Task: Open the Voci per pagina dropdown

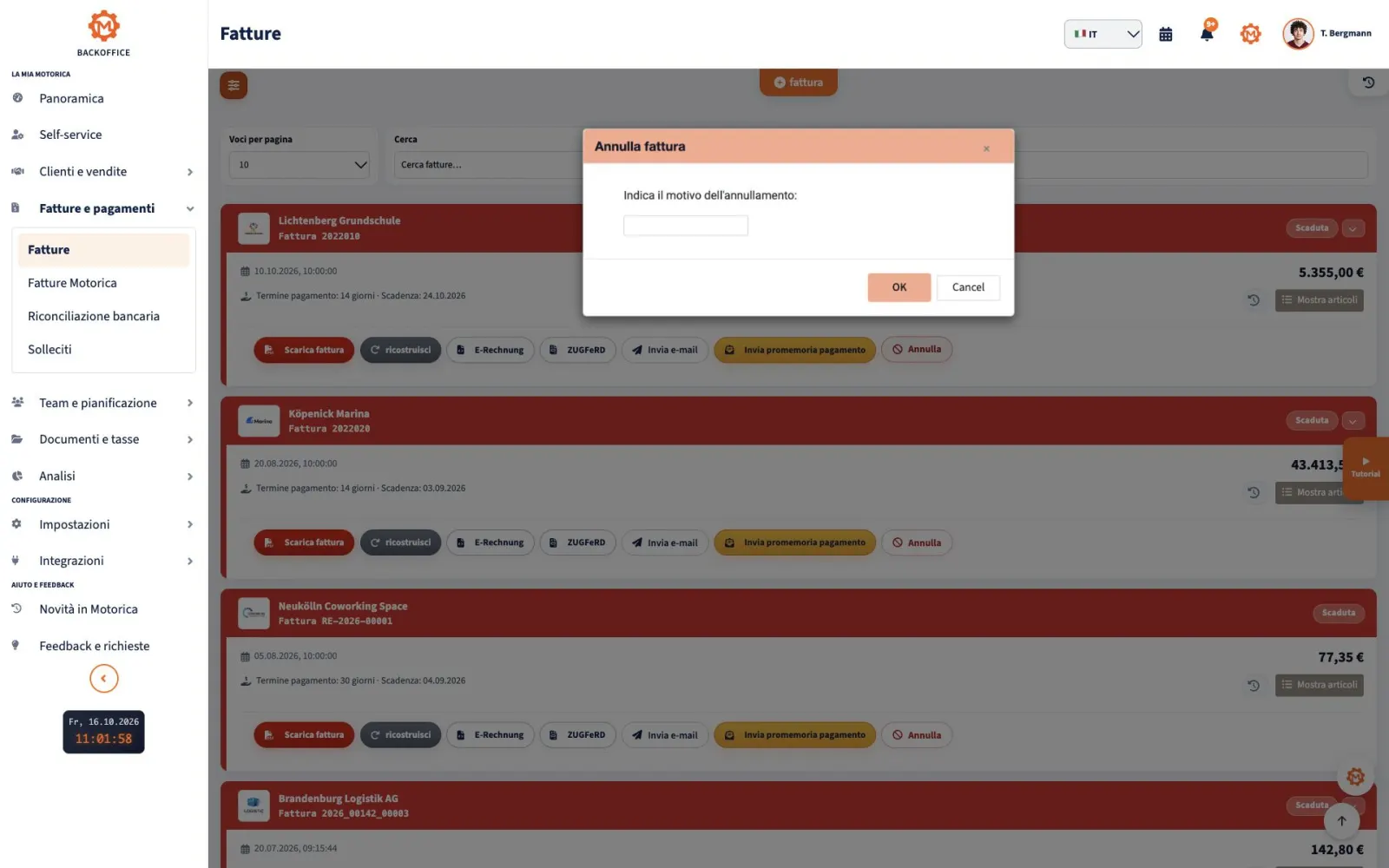Action: pyautogui.click(x=300, y=165)
